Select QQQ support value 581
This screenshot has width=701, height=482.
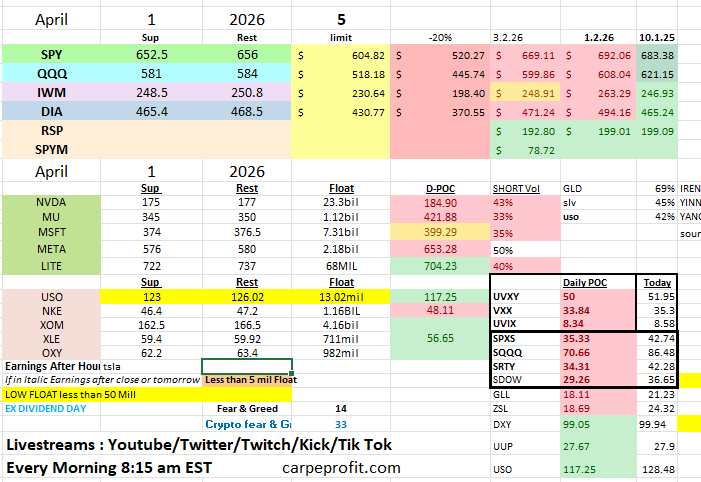click(152, 73)
